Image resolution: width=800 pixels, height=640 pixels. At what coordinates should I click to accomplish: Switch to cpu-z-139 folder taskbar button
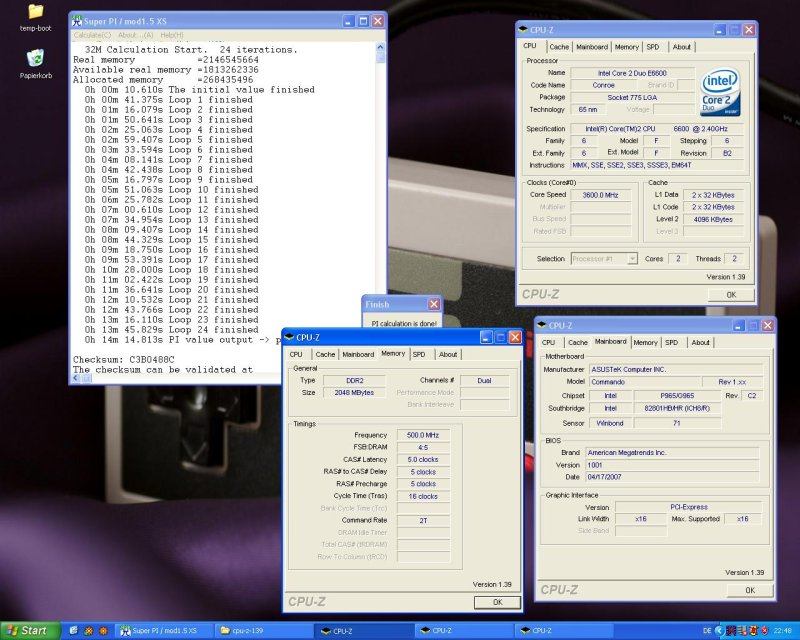263,631
